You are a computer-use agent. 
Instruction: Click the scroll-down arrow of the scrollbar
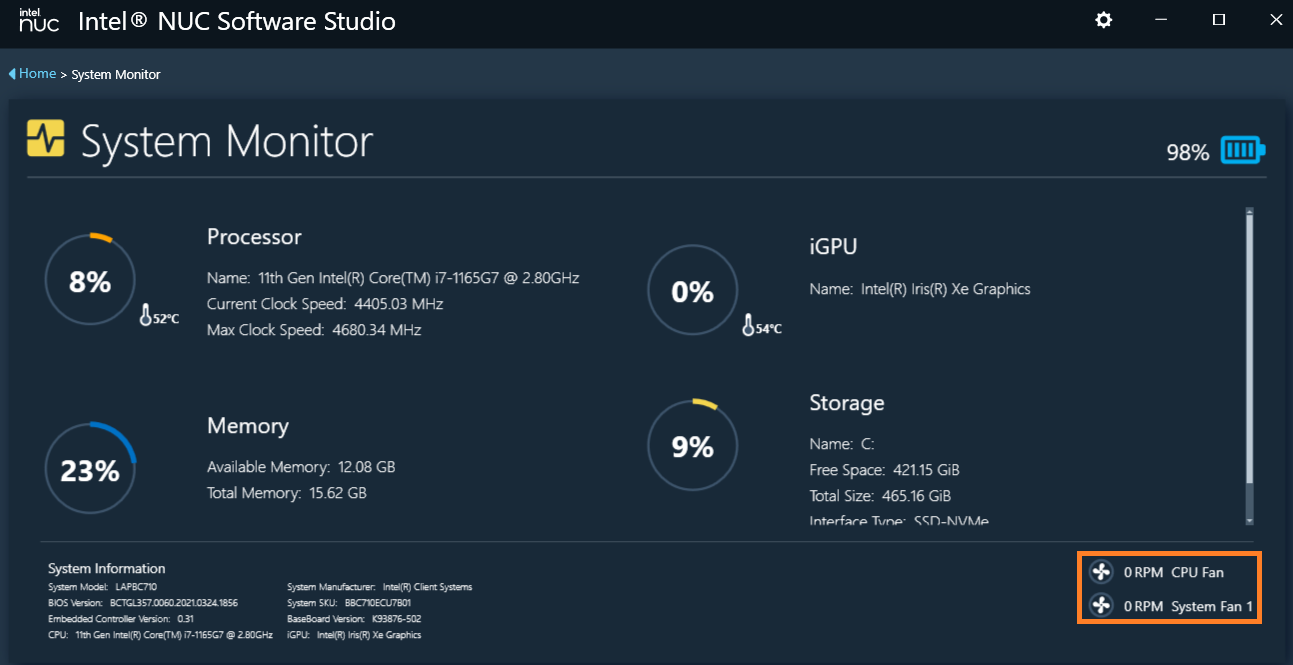[1249, 521]
